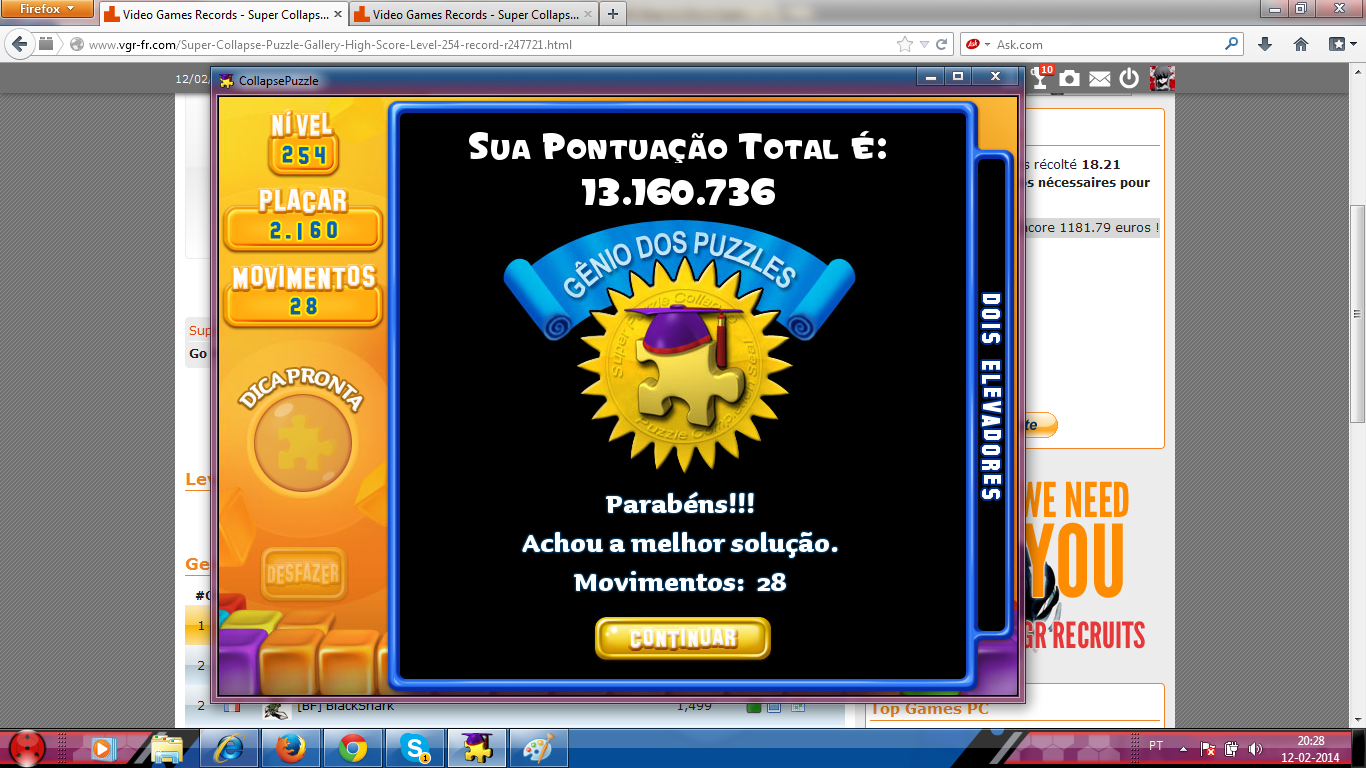This screenshot has width=1366, height=768.
Task: Toggle the volume speaker in system tray
Action: (1254, 748)
